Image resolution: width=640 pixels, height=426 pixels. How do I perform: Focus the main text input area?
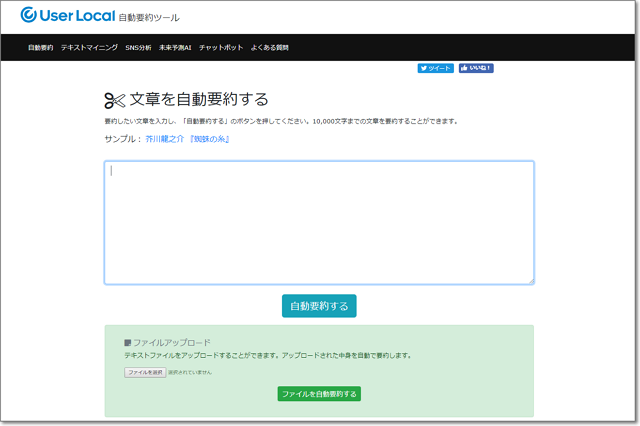(x=319, y=222)
